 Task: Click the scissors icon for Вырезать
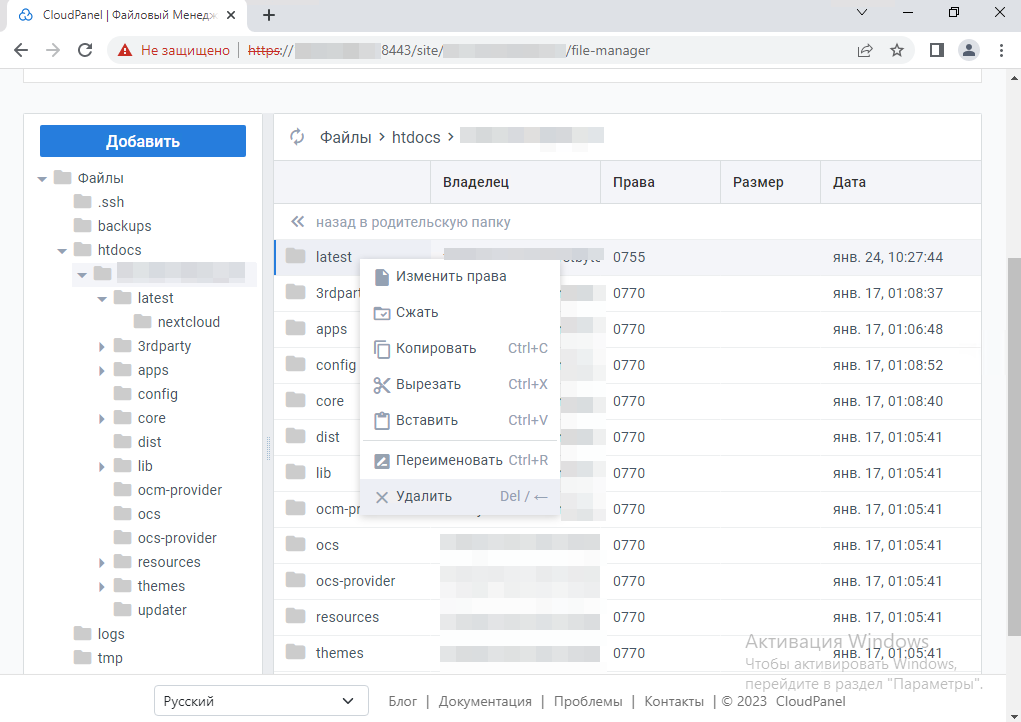pos(381,385)
